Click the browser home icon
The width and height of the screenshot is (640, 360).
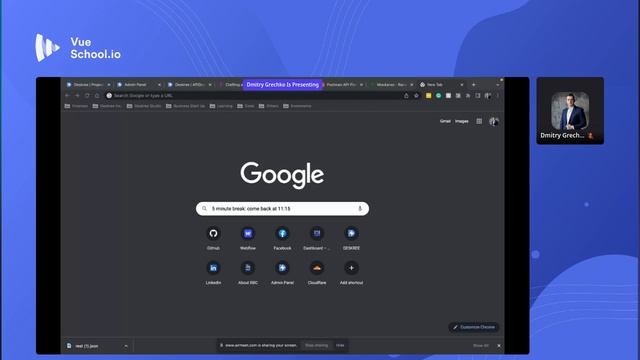pos(97,96)
